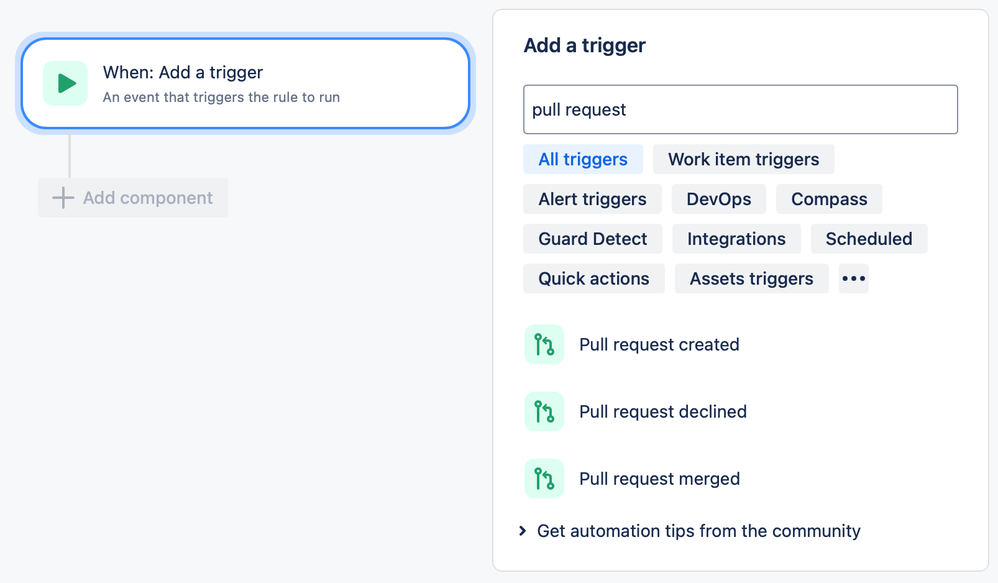The height and width of the screenshot is (583, 998).
Task: Enable the All triggers filter
Action: 583,159
